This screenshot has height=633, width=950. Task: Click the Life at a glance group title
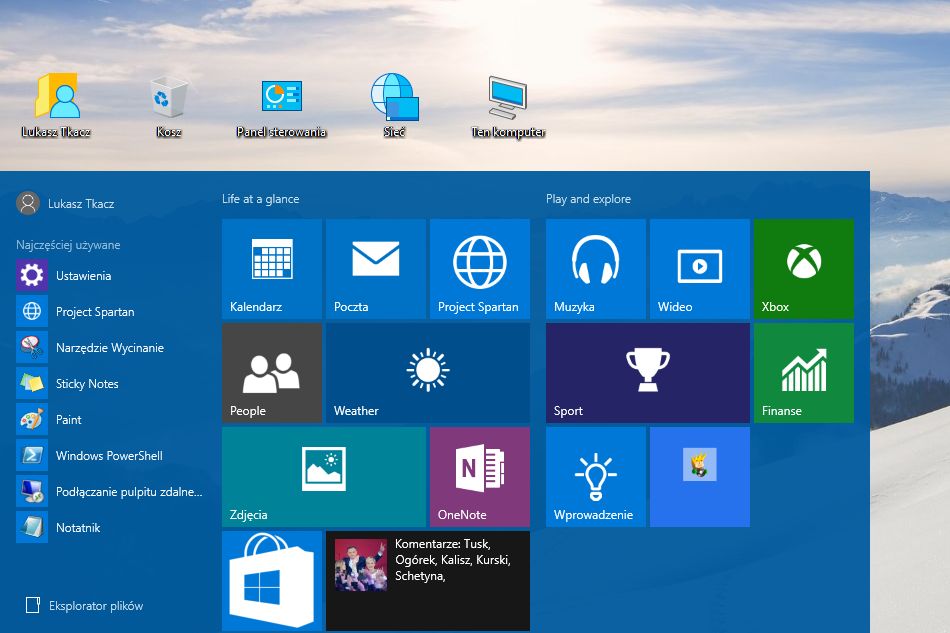pos(261,199)
